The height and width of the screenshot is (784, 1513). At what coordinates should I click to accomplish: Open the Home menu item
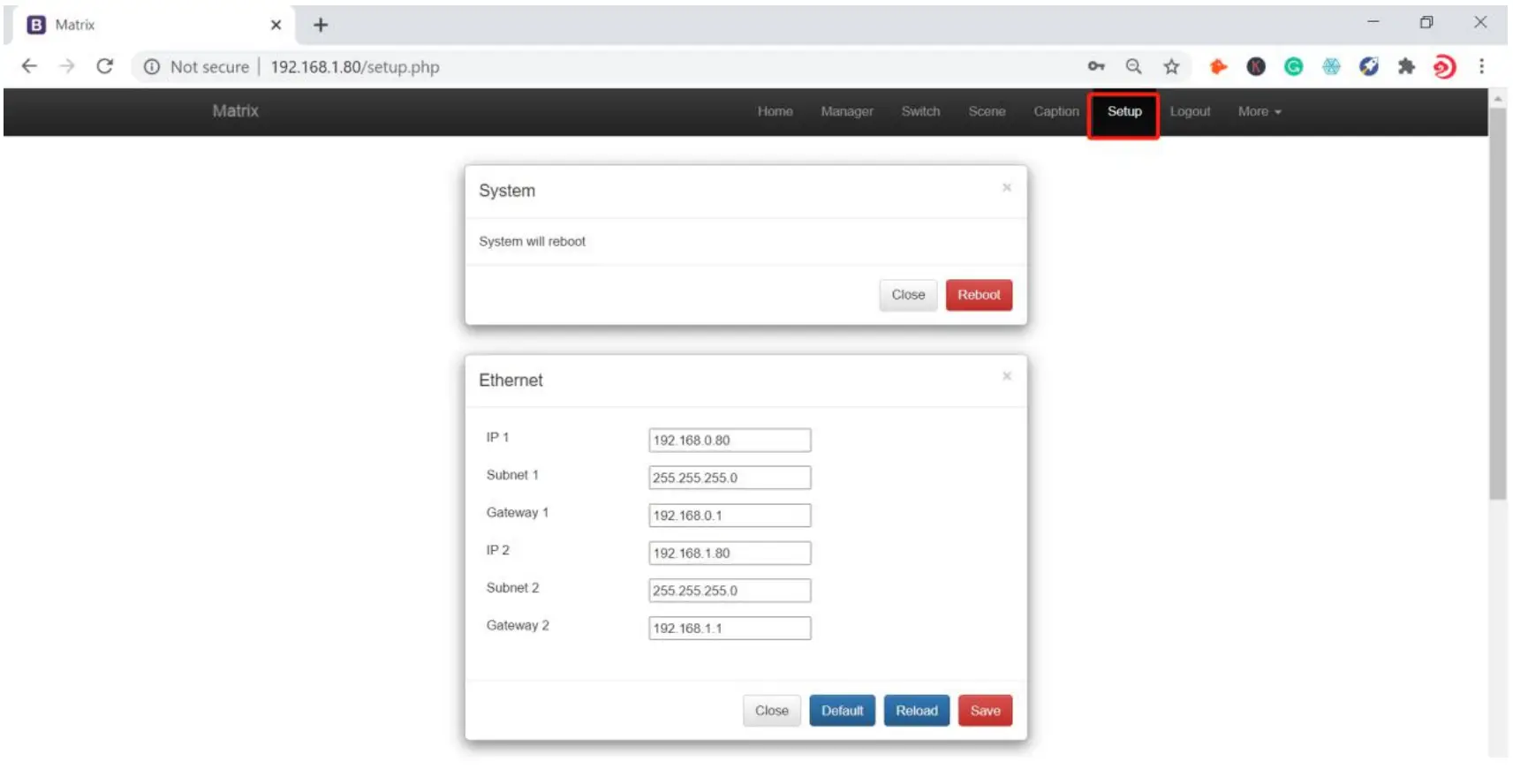pyautogui.click(x=775, y=111)
